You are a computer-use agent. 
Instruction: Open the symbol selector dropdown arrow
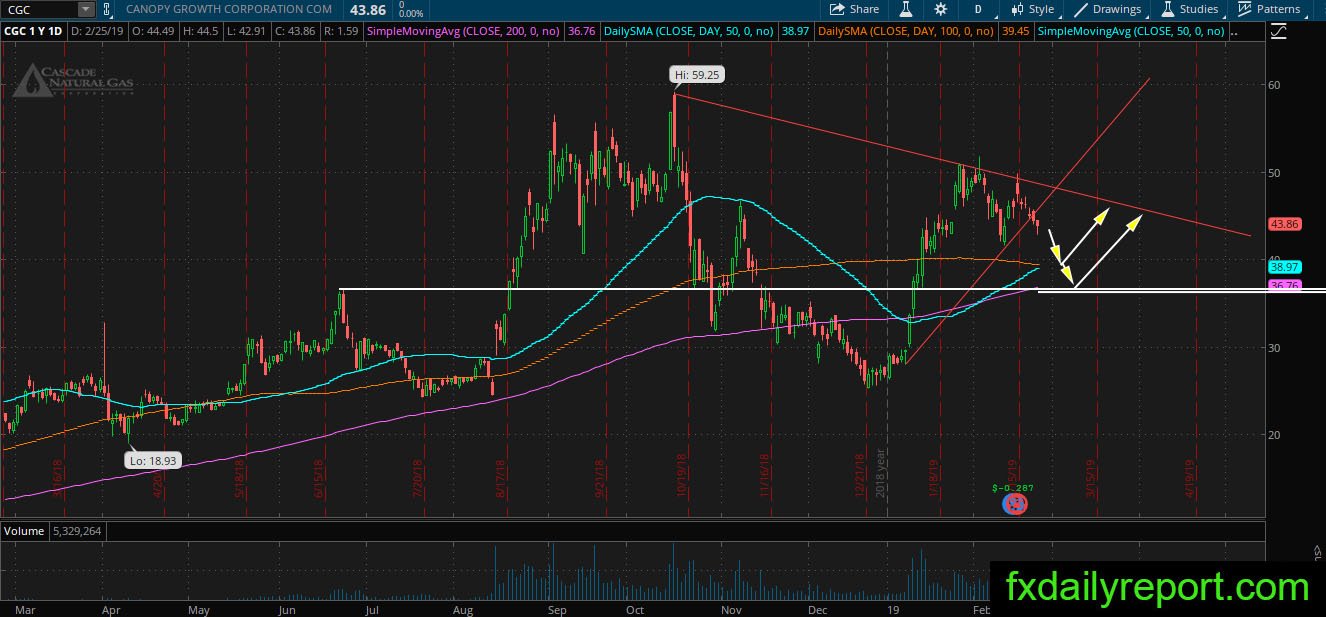coord(86,9)
